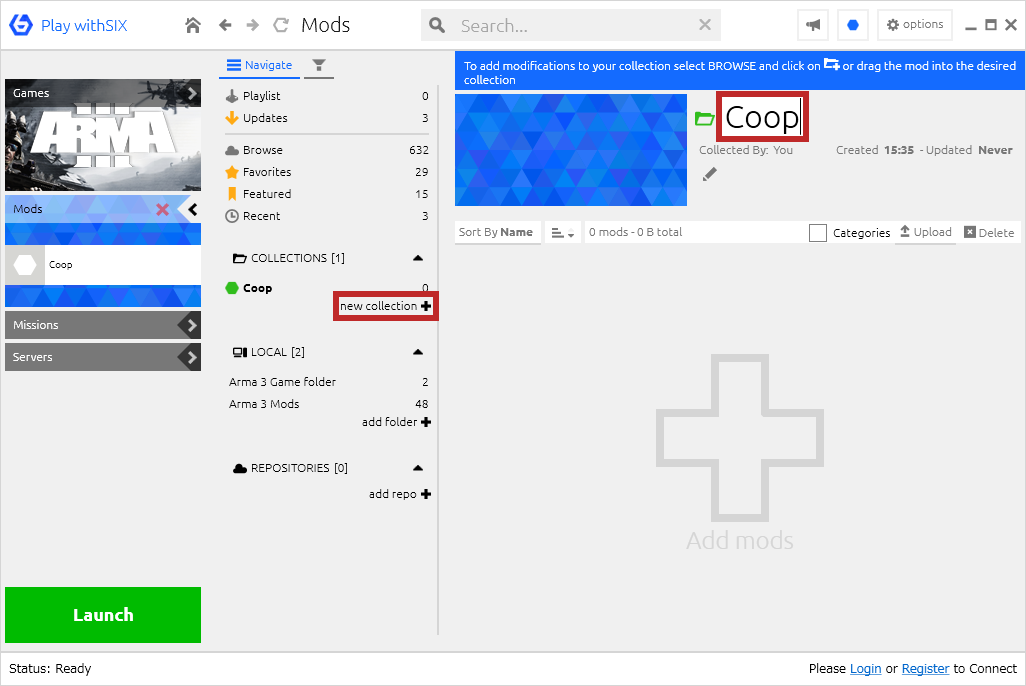The image size is (1026, 686).
Task: Open the Updates list
Action: pyautogui.click(x=327, y=118)
